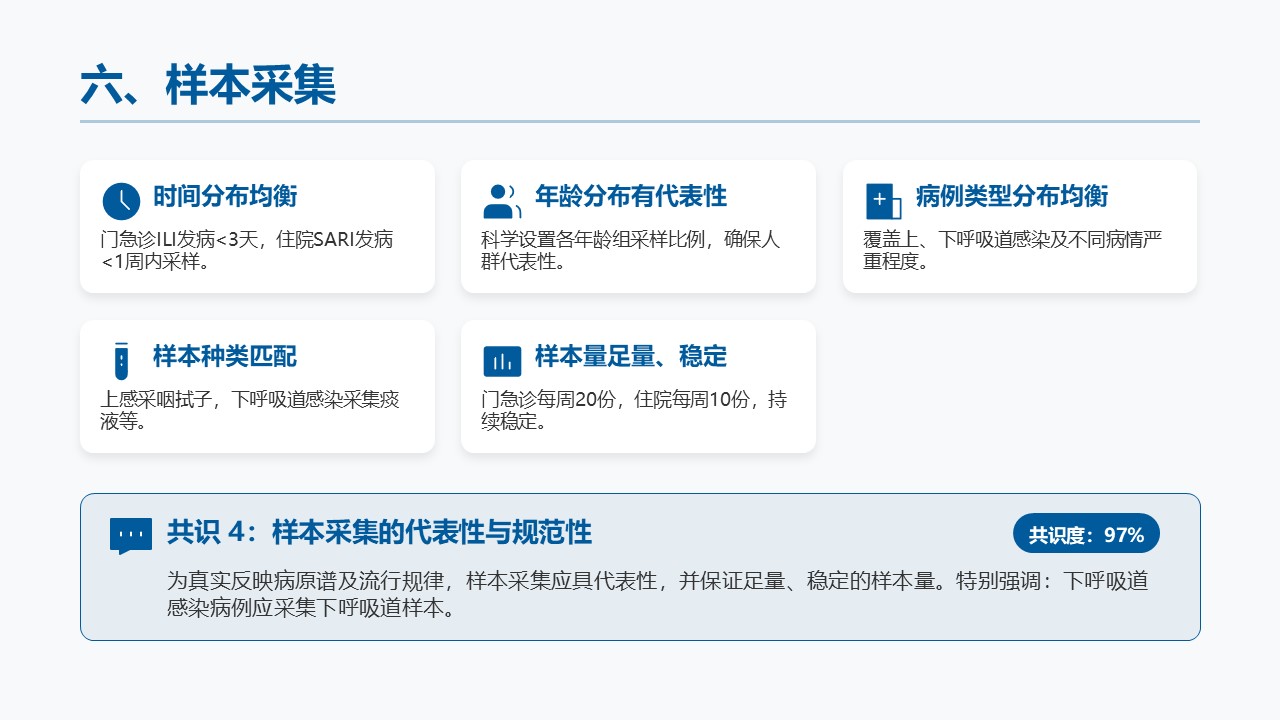The image size is (1280, 720).
Task: Select the consensus paragraph starting 为真实反映病原谱
Action: (x=657, y=594)
